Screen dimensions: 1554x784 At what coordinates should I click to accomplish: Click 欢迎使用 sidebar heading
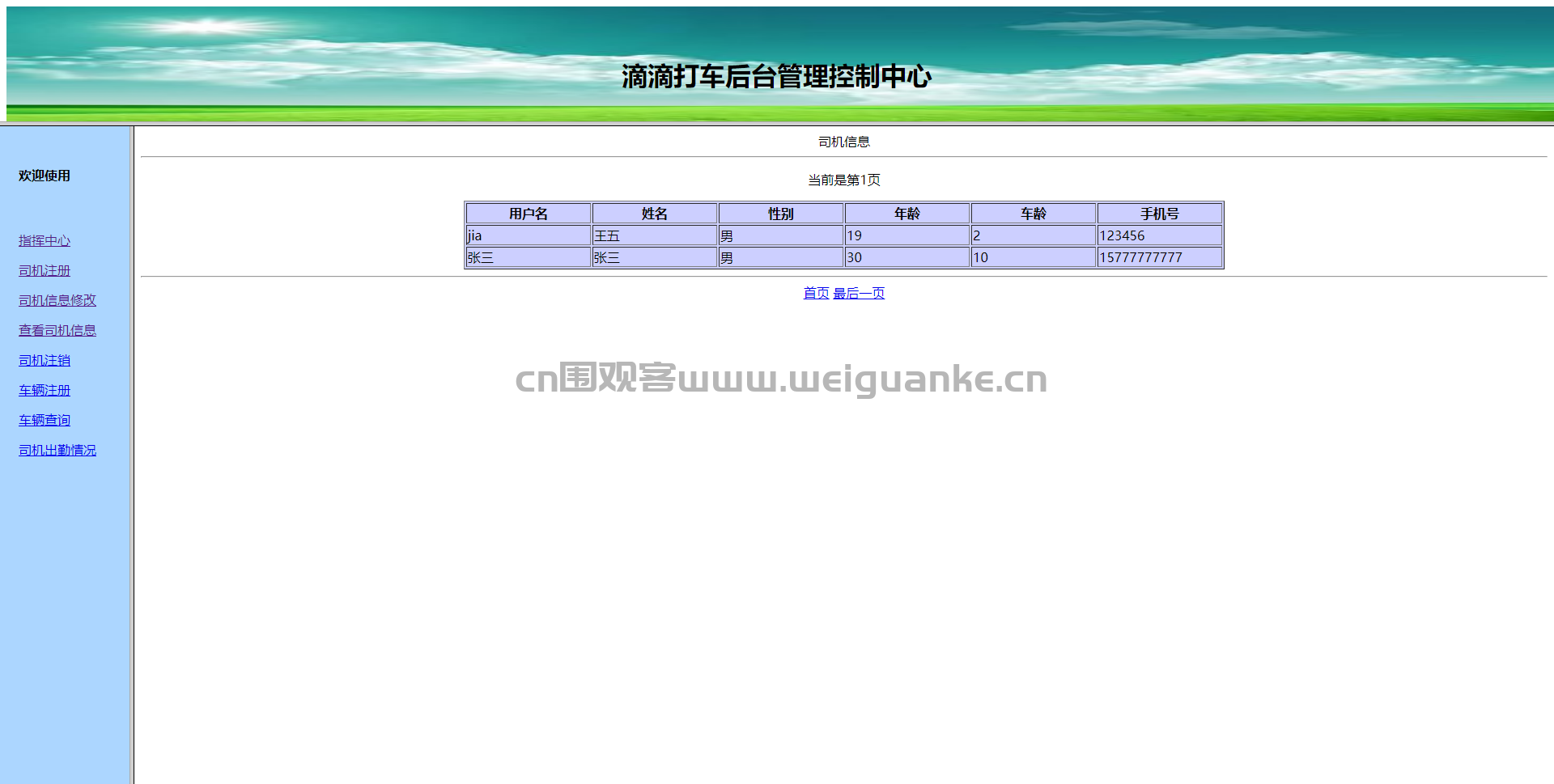tap(45, 176)
